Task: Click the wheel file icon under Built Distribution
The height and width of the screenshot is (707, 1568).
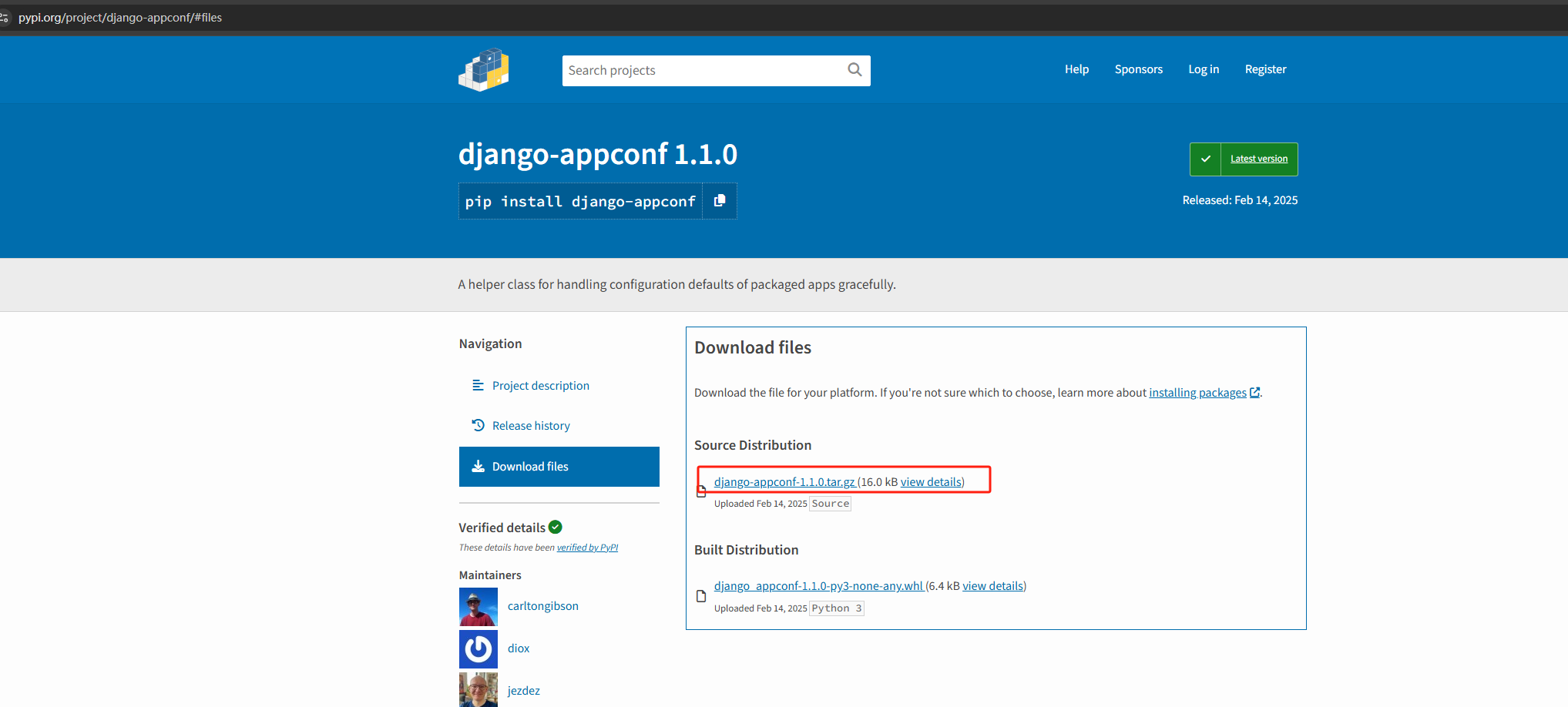Action: coord(701,596)
